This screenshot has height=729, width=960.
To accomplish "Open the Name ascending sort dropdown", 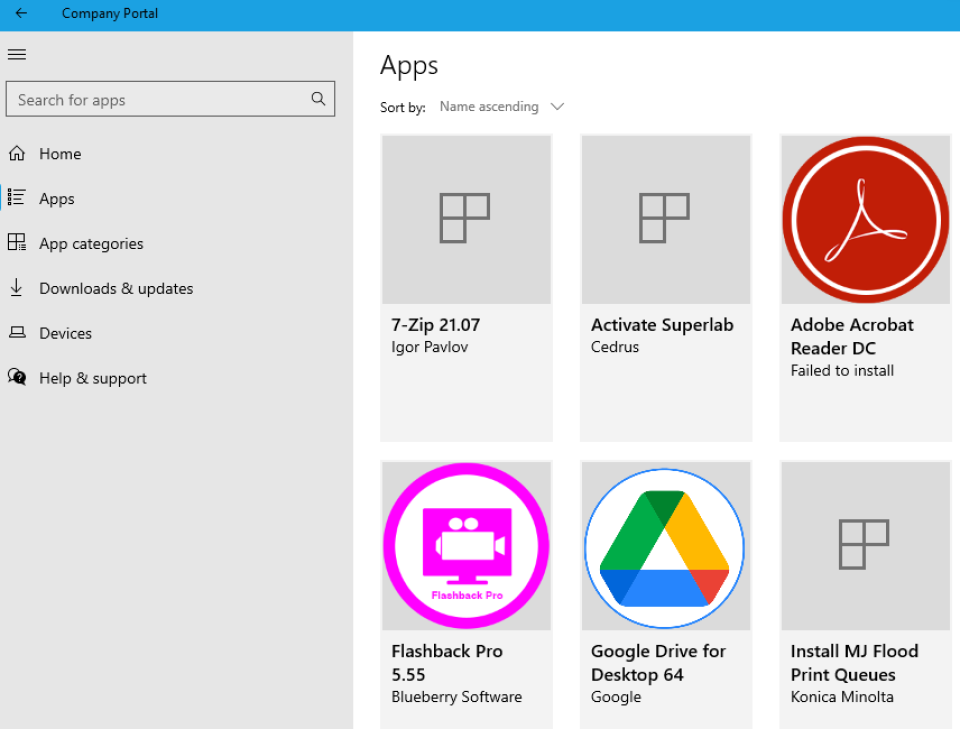I will click(x=502, y=107).
